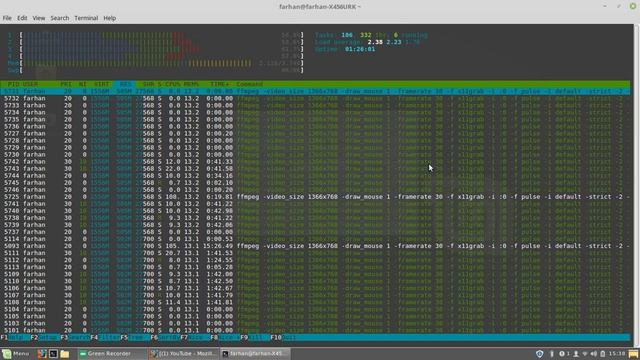Image resolution: width=640 pixels, height=360 pixels.
Task: Switch to farhan terminal taskbar window
Action: coord(255,353)
